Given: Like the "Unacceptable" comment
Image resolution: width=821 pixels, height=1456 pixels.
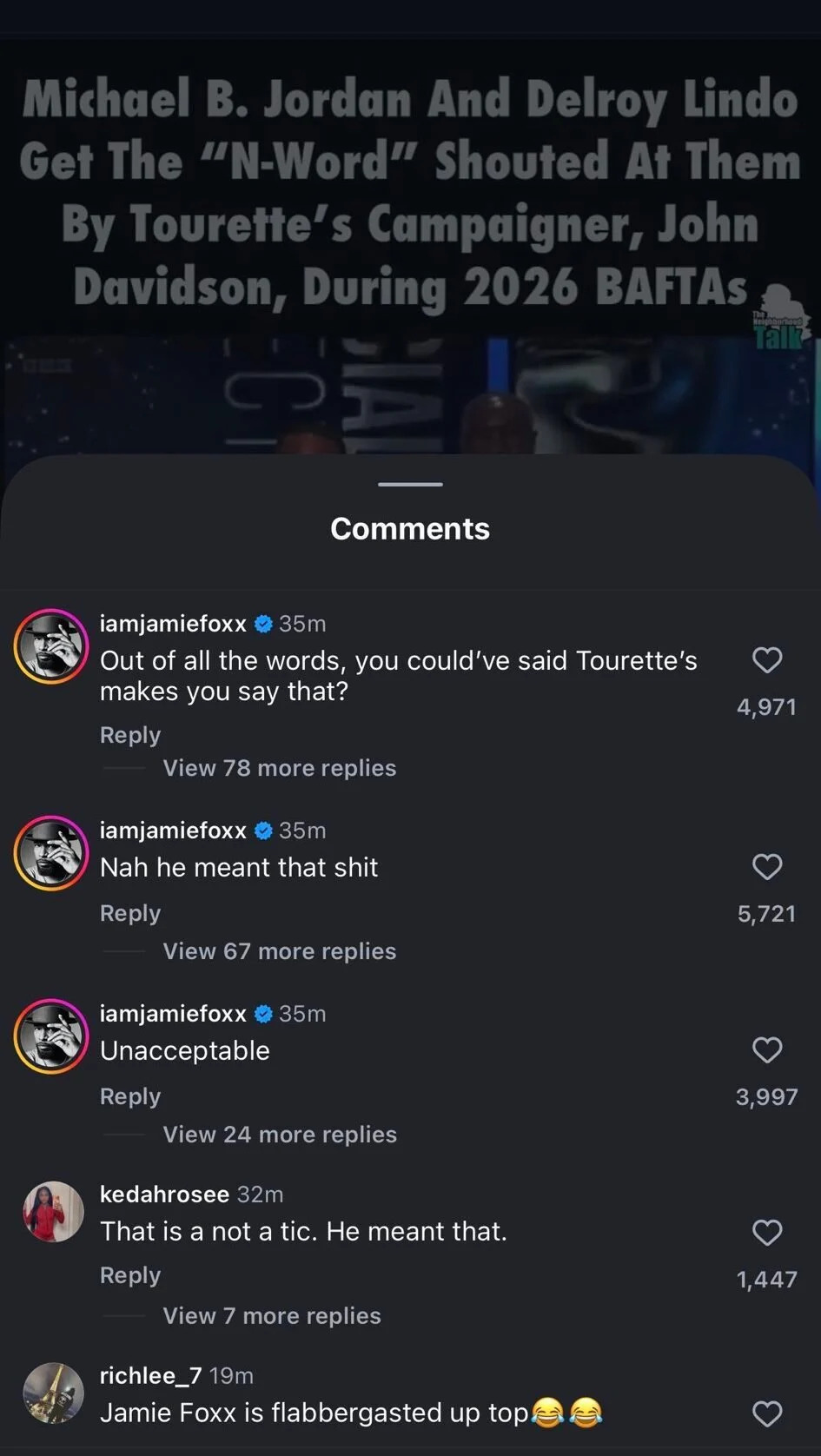Looking at the screenshot, I should pos(766,1050).
